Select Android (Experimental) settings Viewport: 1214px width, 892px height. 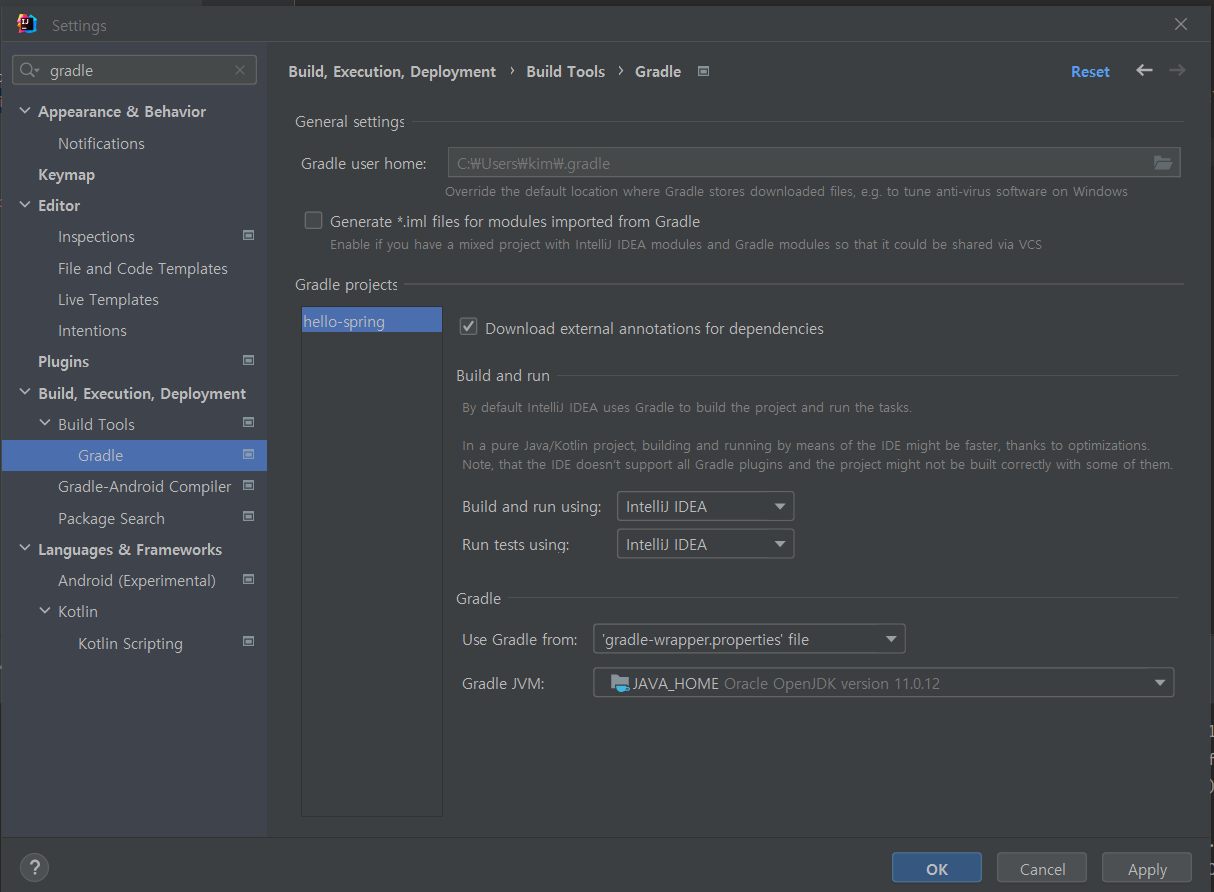(x=137, y=580)
